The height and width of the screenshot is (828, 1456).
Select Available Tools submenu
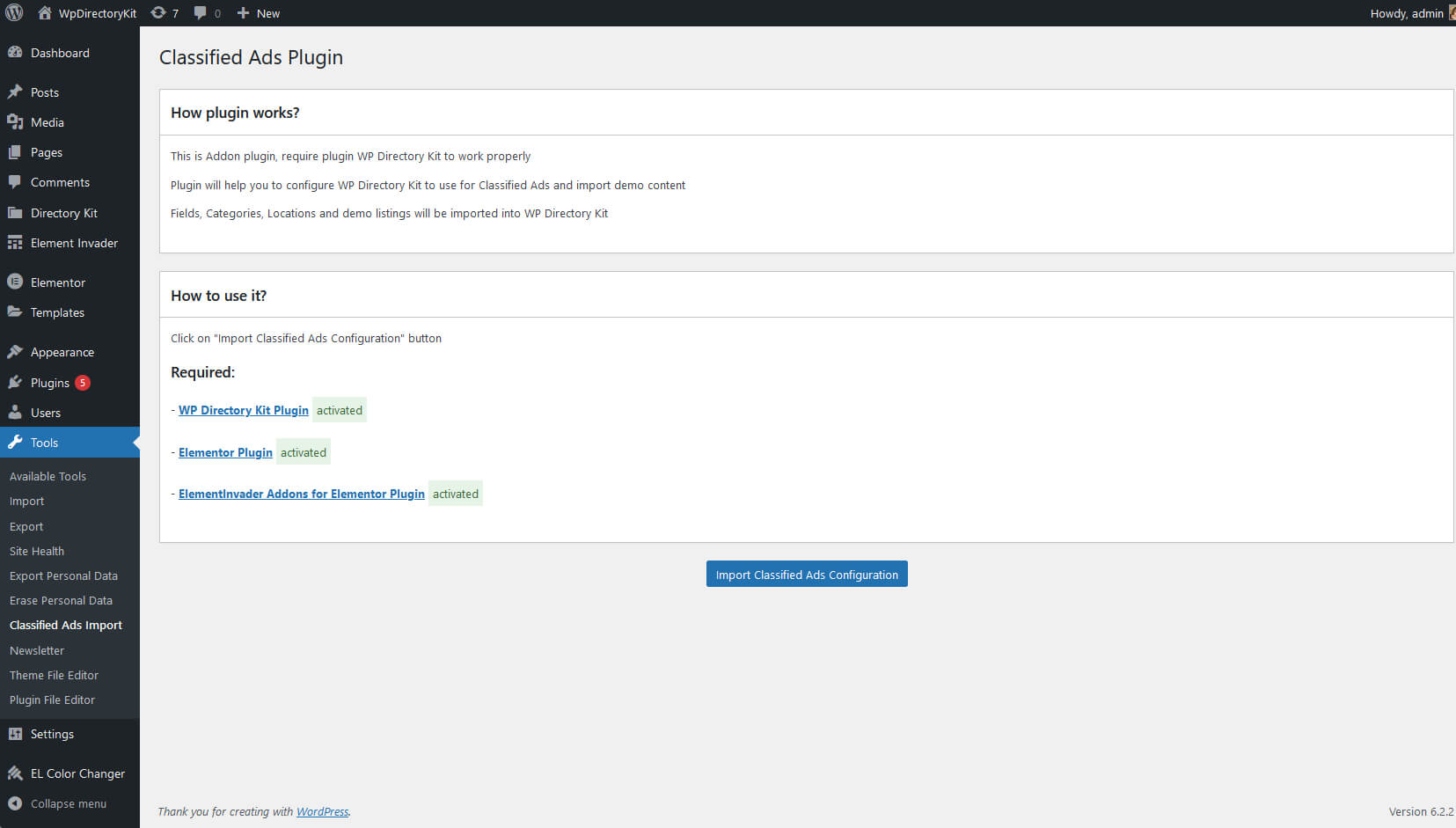tap(48, 476)
